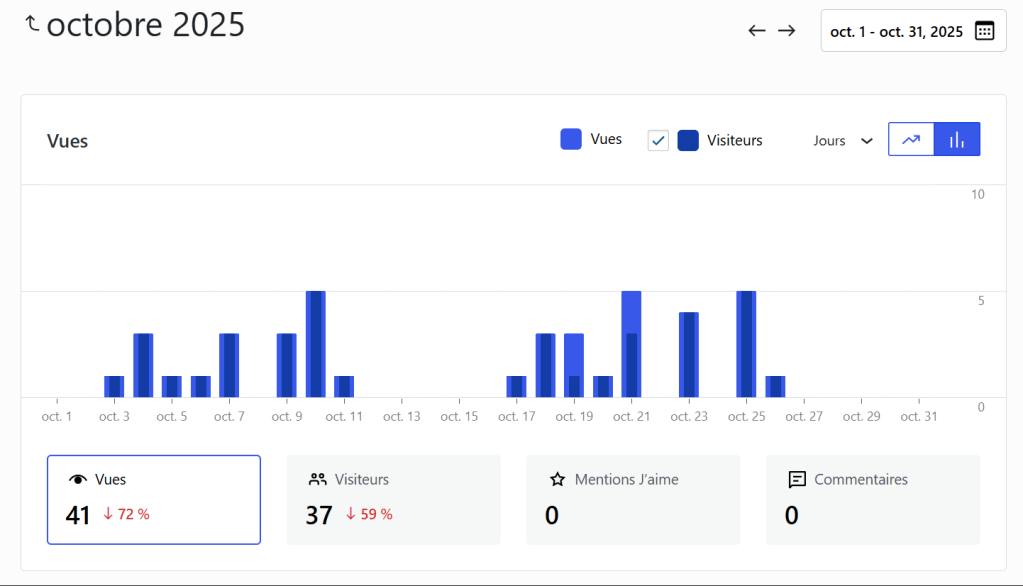Select the Commentaires tab
The image size is (1023, 586).
pos(873,500)
